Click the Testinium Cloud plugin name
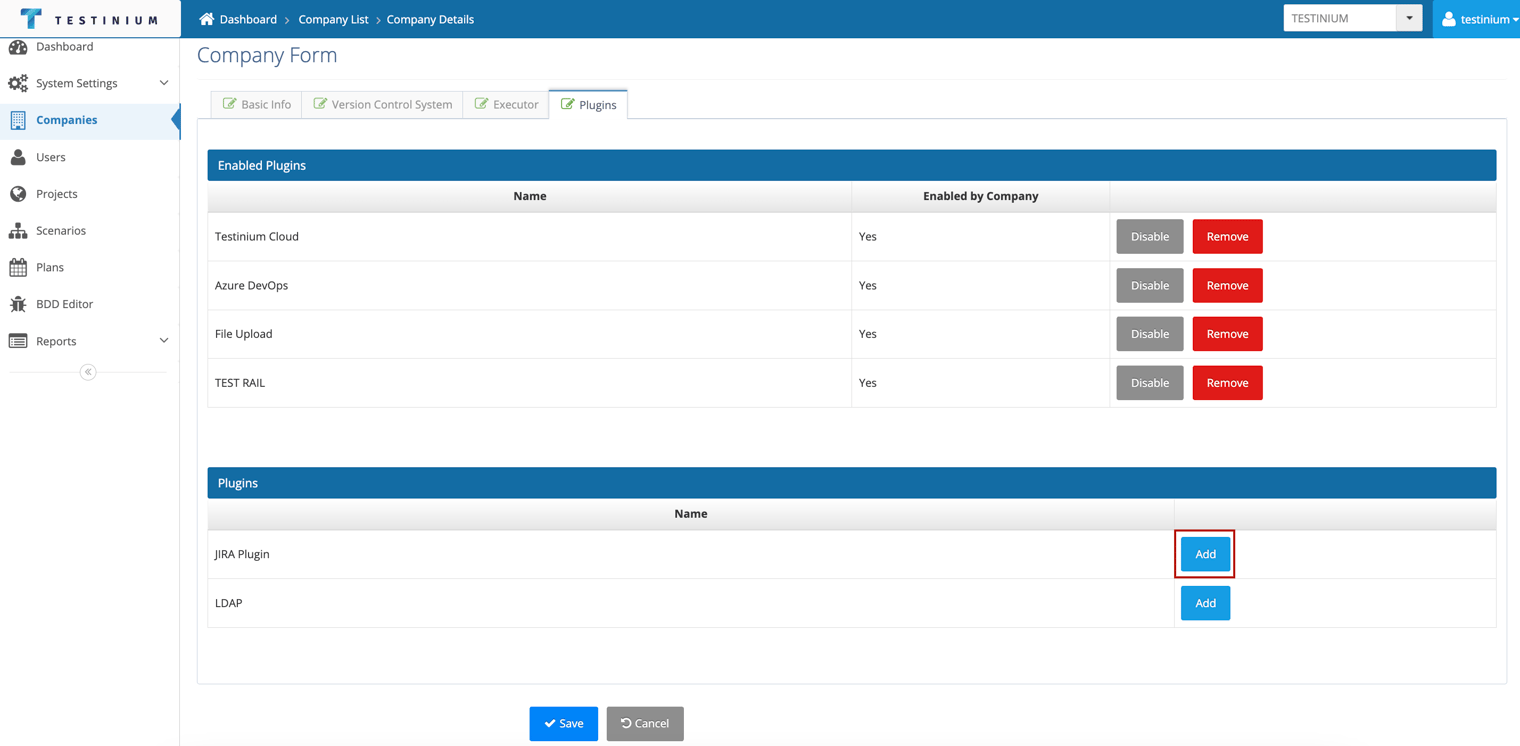This screenshot has width=1520, height=746. tap(257, 237)
